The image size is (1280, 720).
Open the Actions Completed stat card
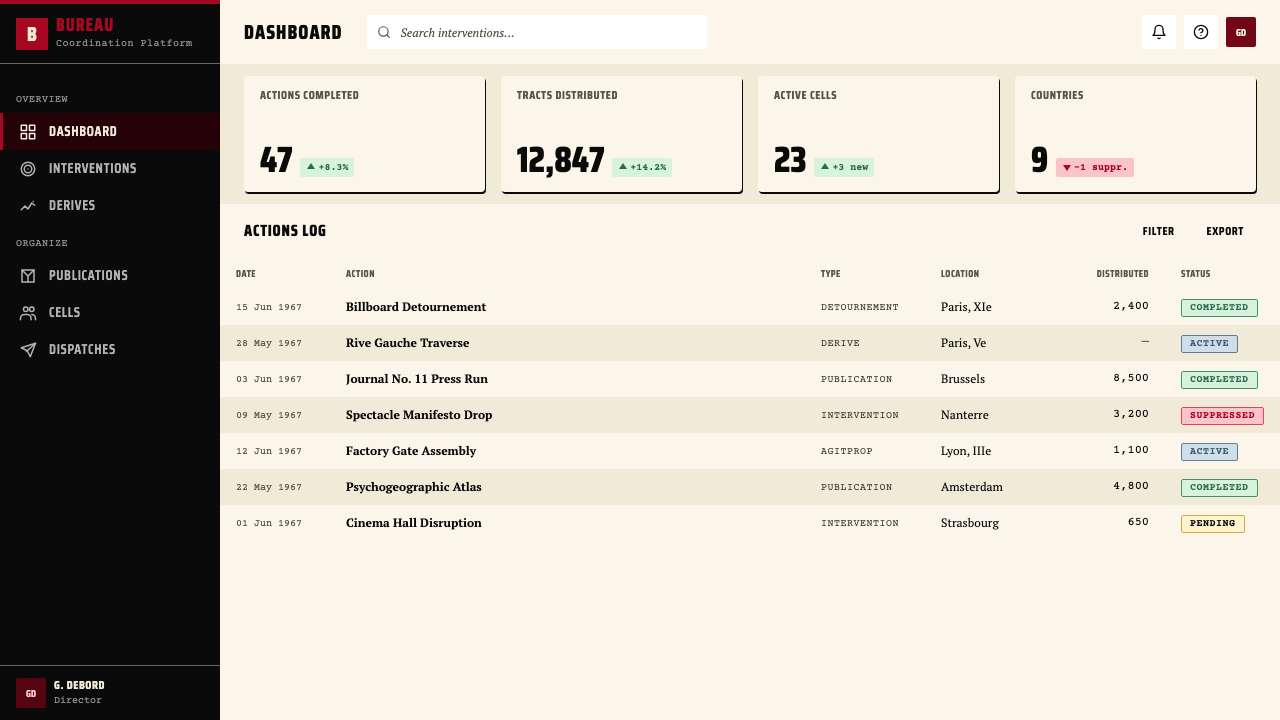tap(364, 134)
